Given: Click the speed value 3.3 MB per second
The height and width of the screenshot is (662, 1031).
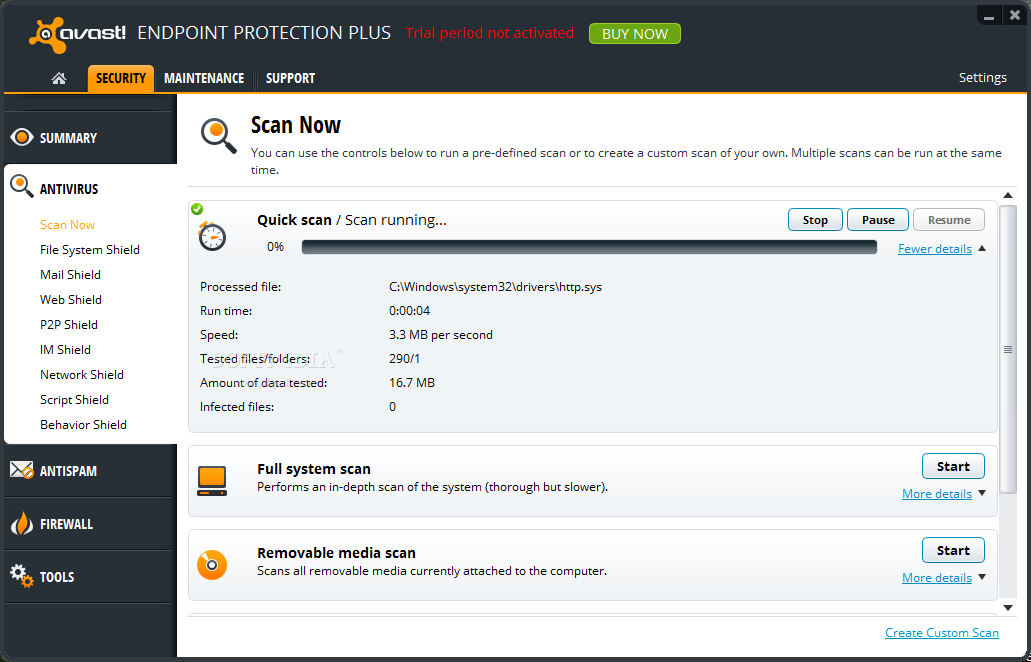Looking at the screenshot, I should click(441, 335).
